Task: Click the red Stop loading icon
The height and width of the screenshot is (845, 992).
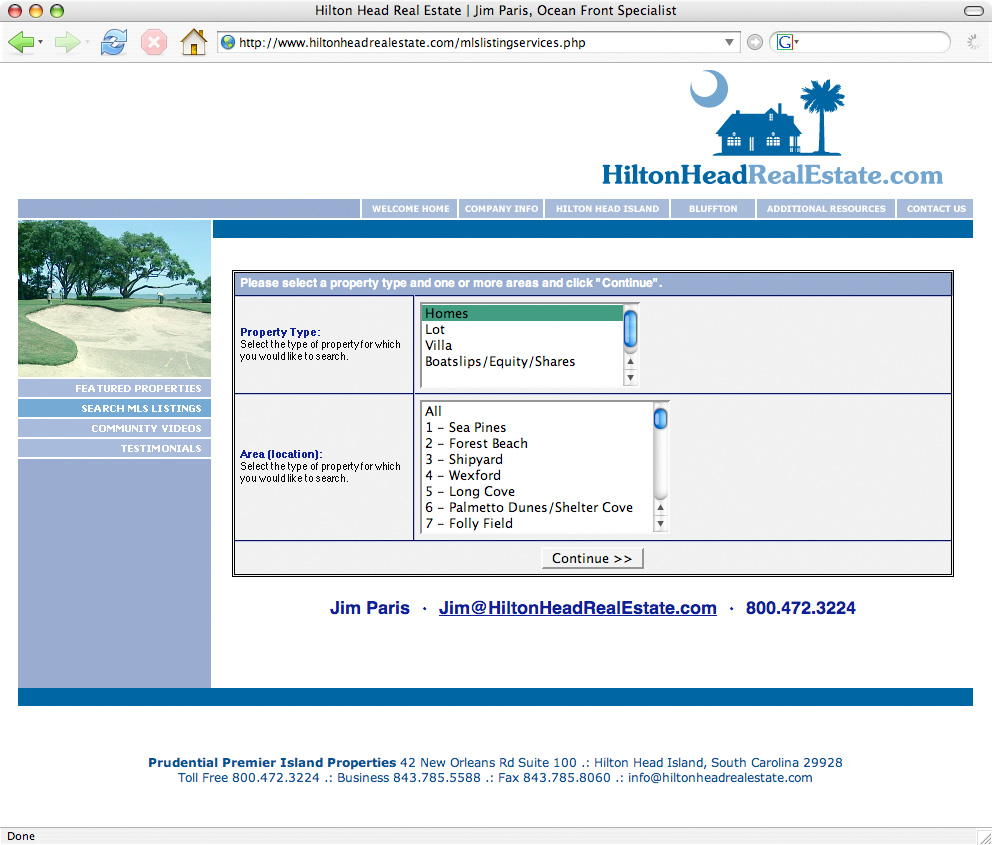Action: click(154, 42)
